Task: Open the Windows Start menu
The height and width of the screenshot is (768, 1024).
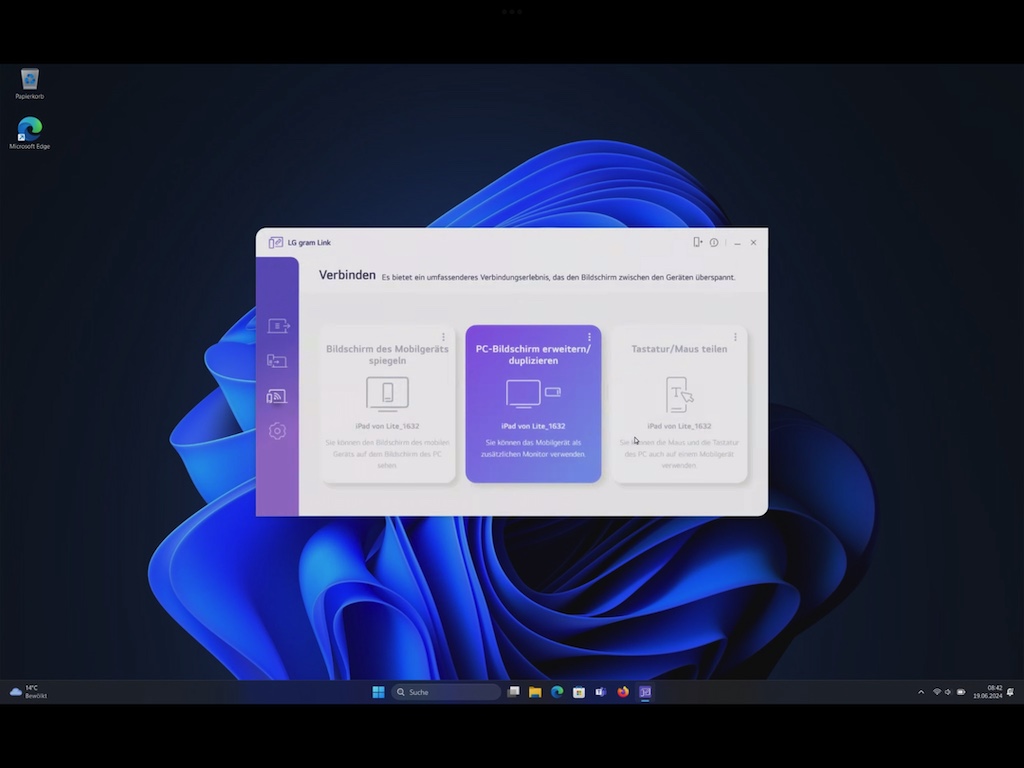Action: (378, 692)
